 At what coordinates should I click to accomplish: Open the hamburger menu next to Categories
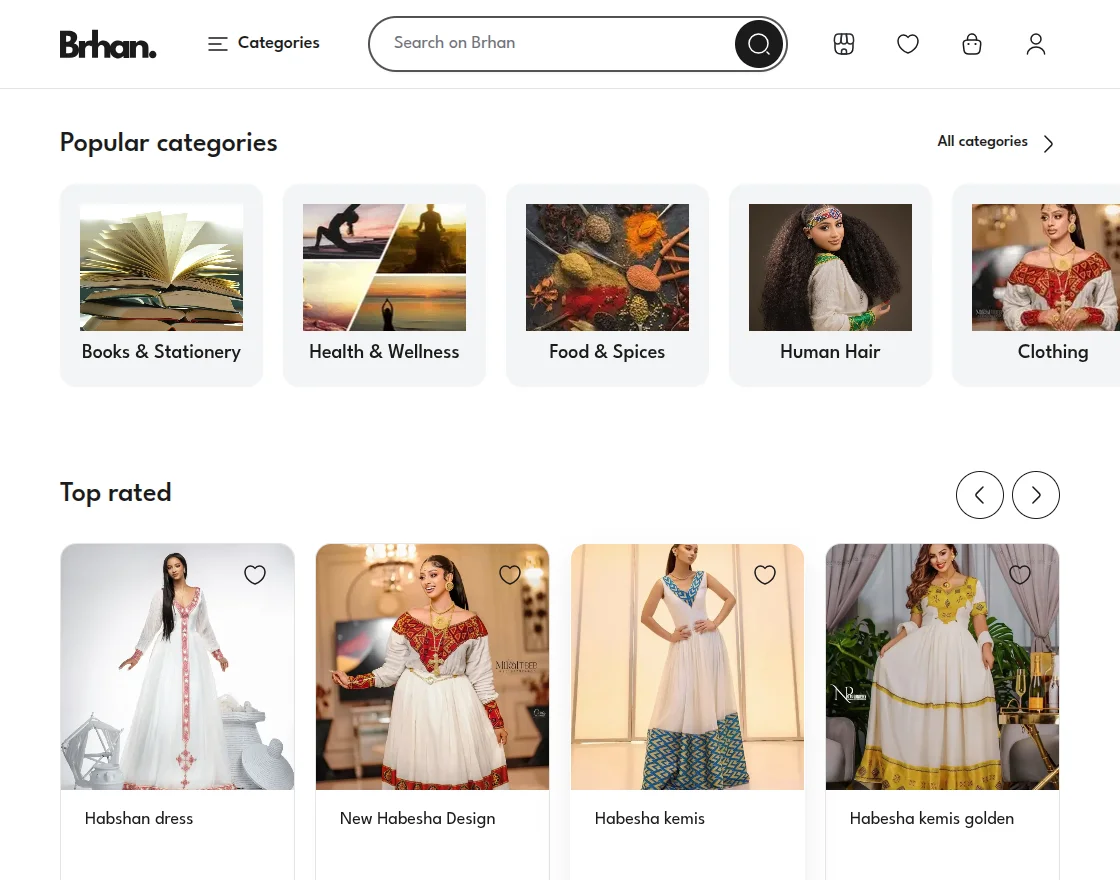(x=218, y=44)
